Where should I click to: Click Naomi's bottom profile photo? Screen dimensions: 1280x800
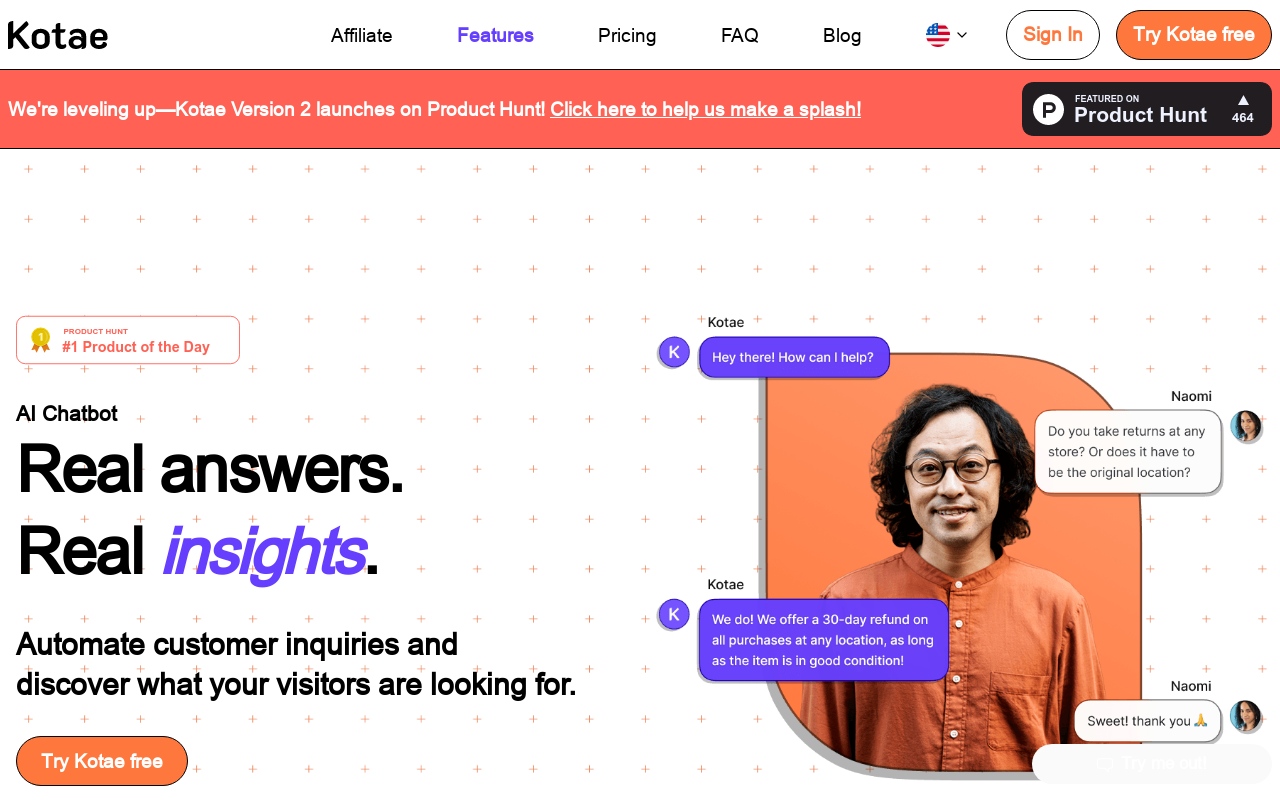1246,716
